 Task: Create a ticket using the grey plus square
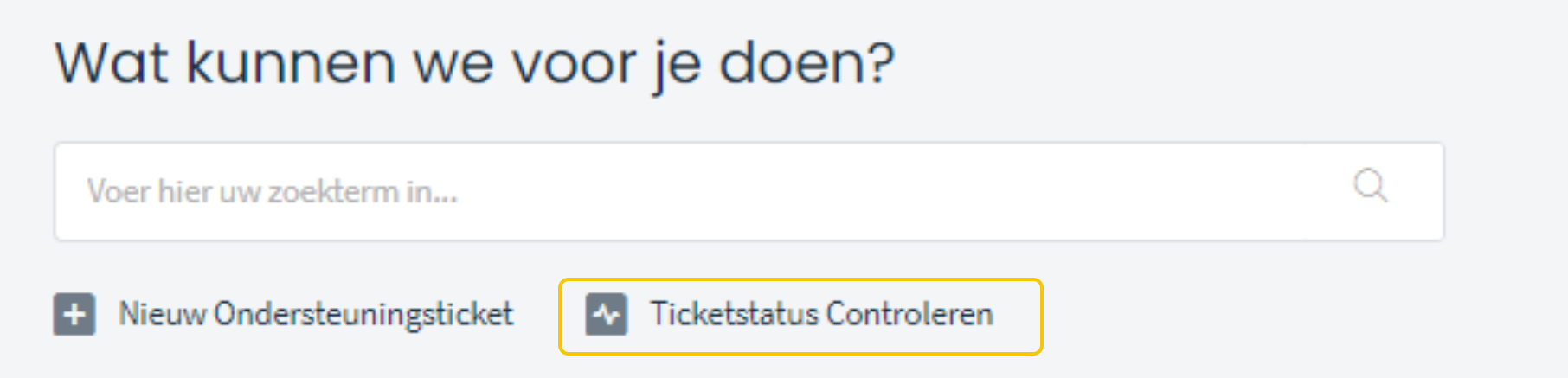[x=74, y=314]
